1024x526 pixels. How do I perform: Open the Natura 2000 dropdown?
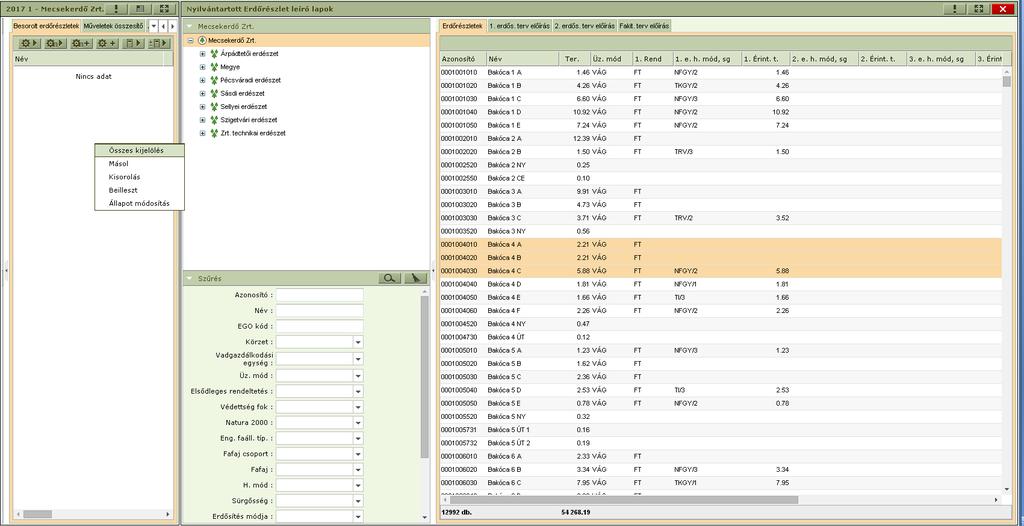[x=358, y=423]
